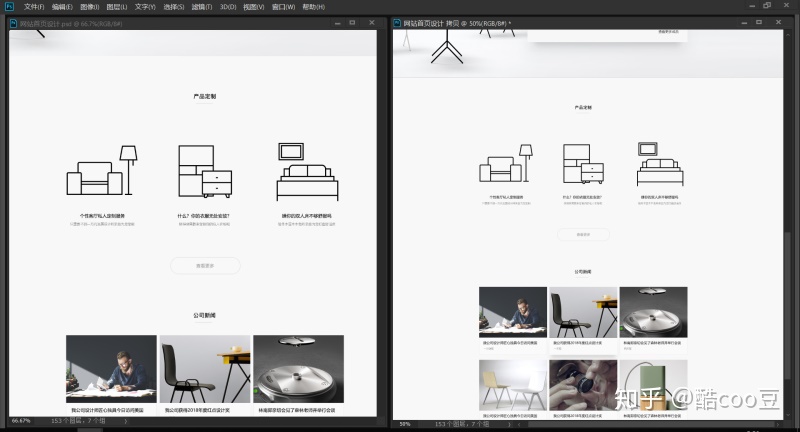The image size is (800, 432).
Task: Click the cabinet icon in right 50% document
Action: tap(583, 164)
